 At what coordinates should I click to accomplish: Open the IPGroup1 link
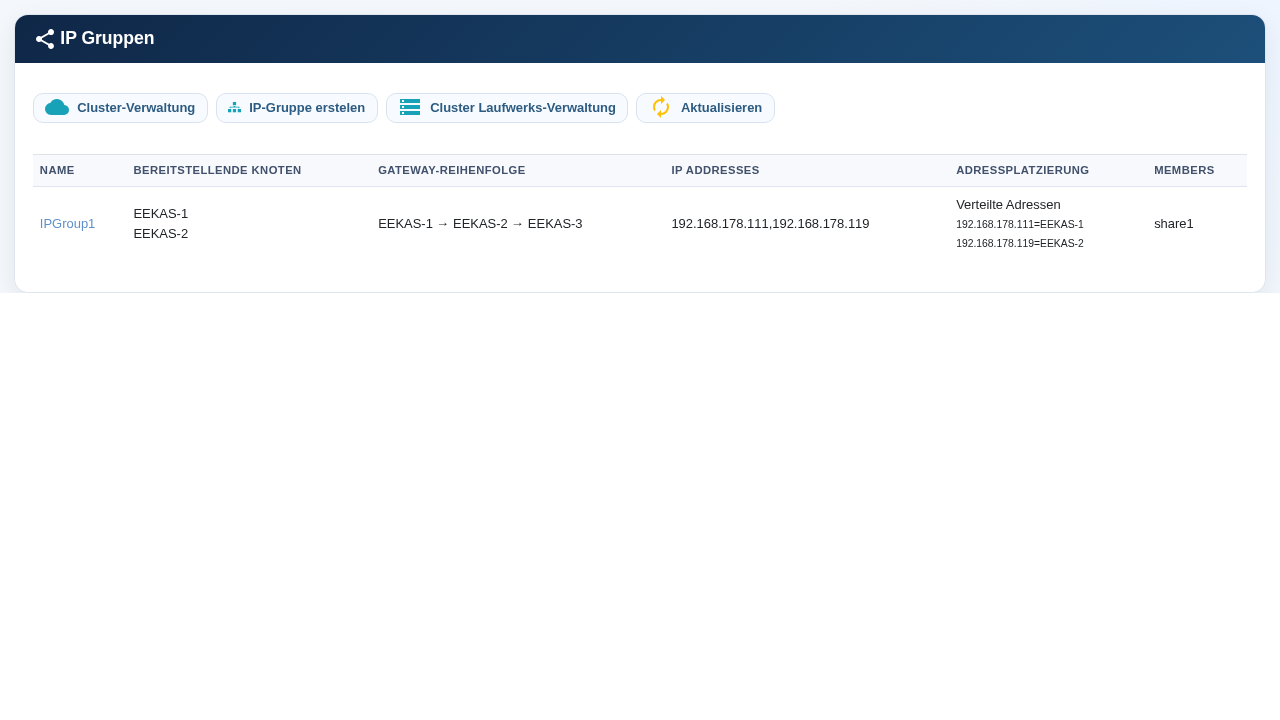[67, 224]
